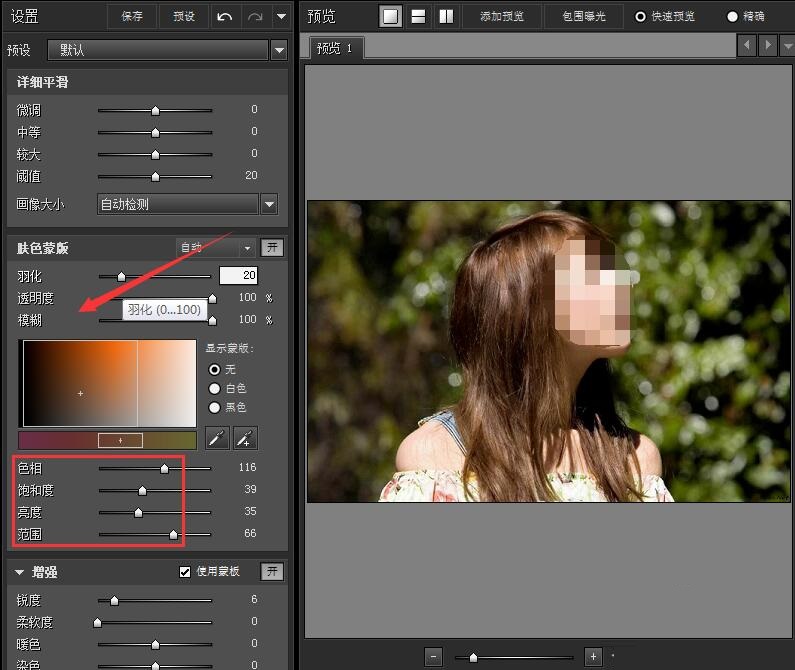795x670 pixels.
Task: Open the 画像大小 自动检测 dropdown
Action: coord(268,204)
